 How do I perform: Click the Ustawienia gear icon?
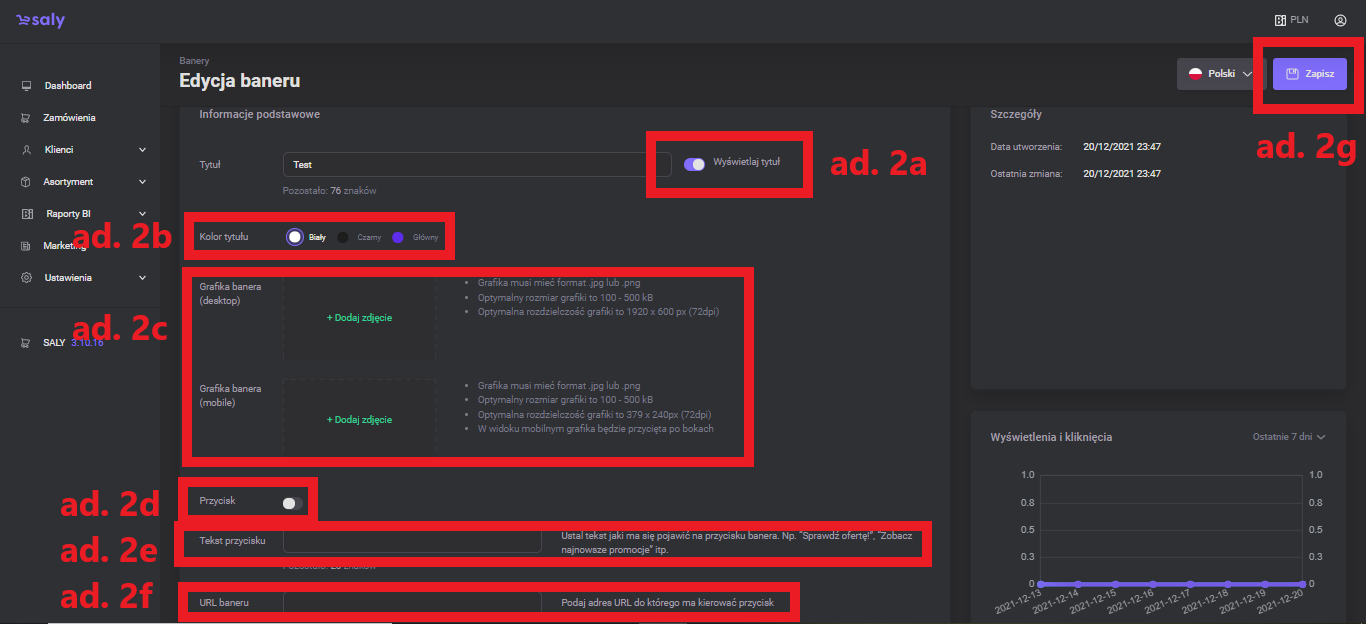(x=27, y=278)
